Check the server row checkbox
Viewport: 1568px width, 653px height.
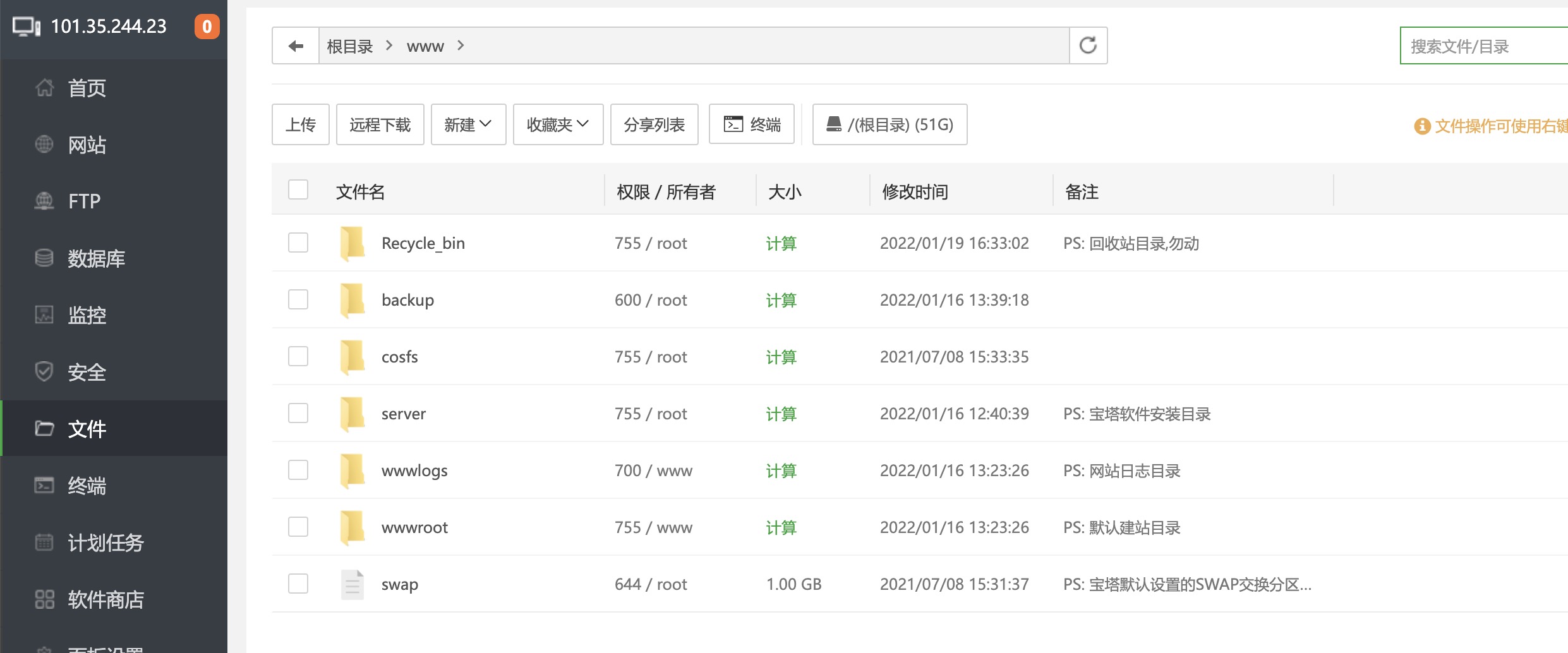coord(298,413)
